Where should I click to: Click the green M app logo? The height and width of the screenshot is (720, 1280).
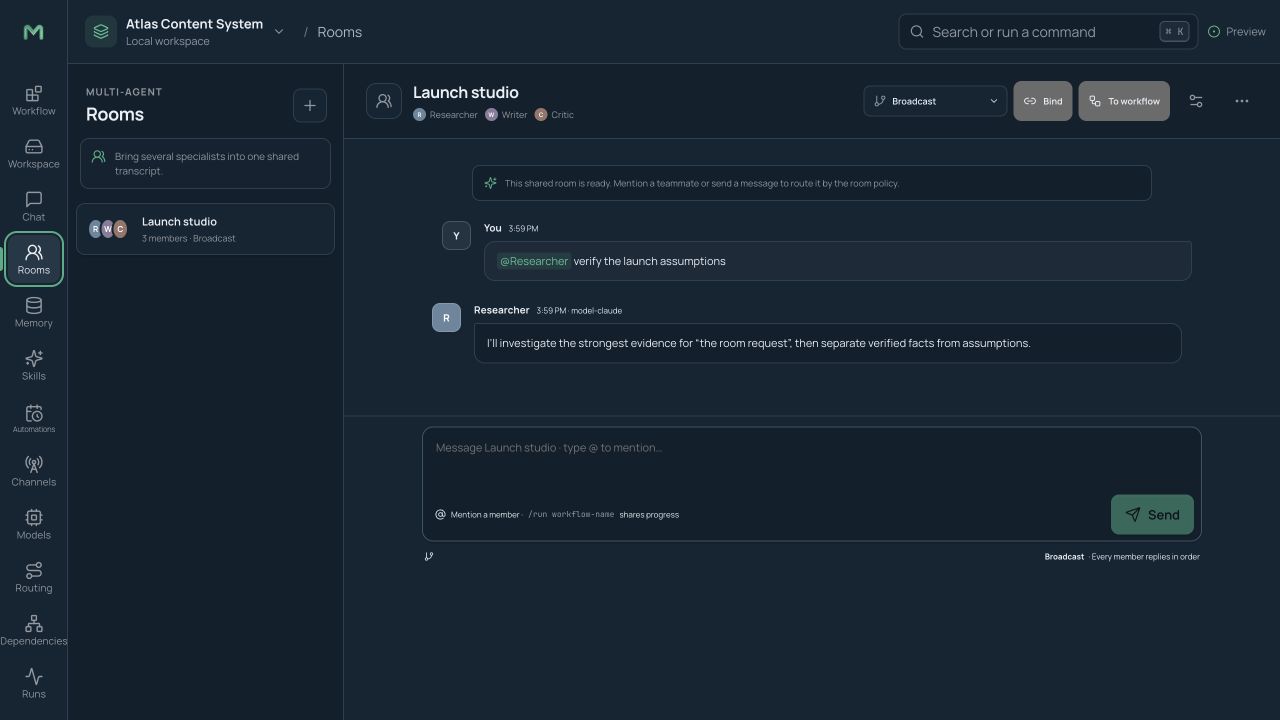pos(33,32)
